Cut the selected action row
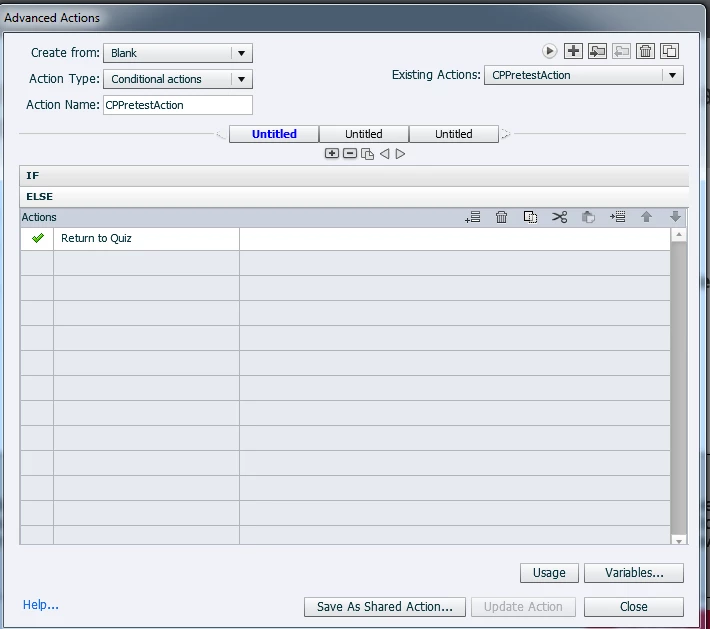Screen dimensions: 710x629 [x=559, y=217]
